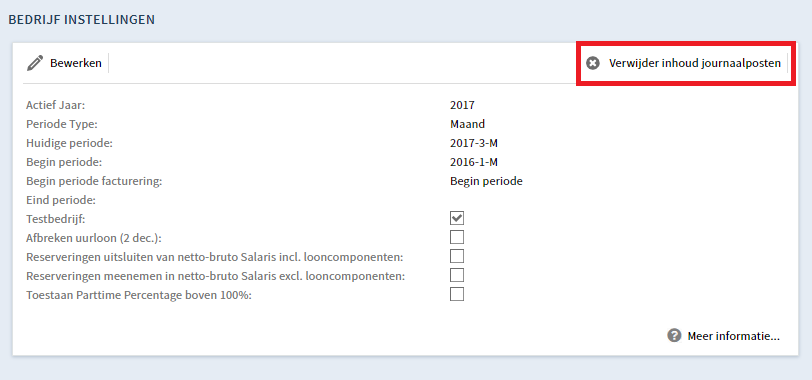812x380 pixels.
Task: Click Verwijder inhoud journaalposten text
Action: (x=694, y=63)
